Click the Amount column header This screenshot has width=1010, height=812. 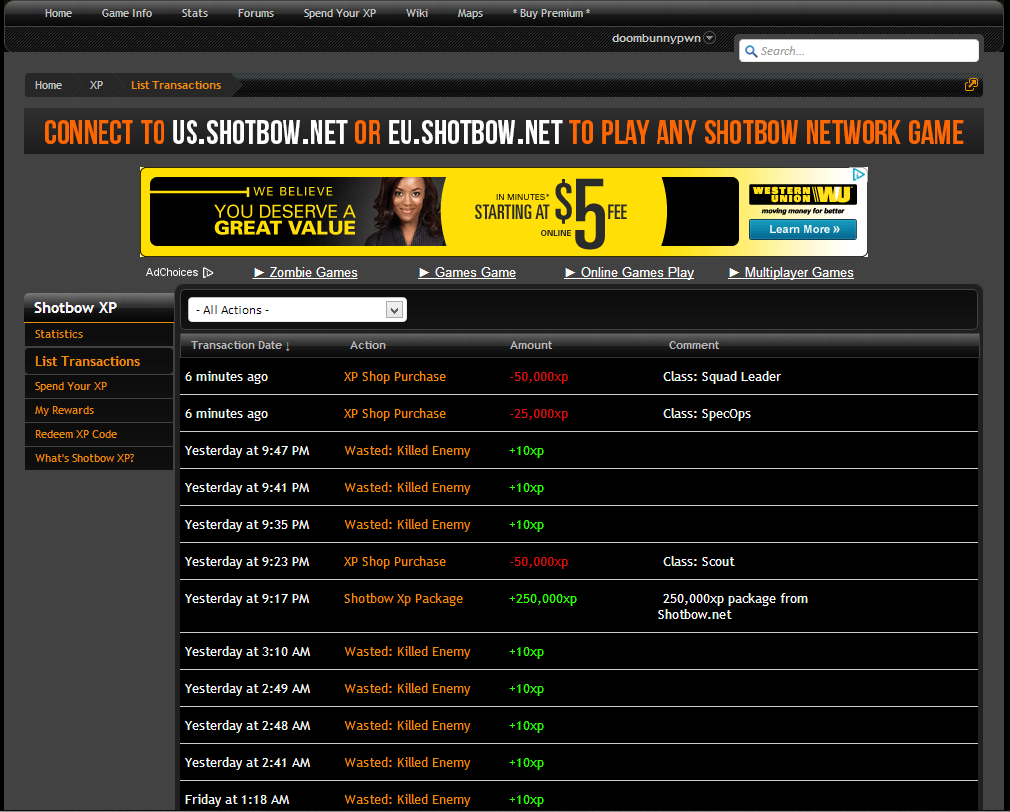tap(531, 345)
